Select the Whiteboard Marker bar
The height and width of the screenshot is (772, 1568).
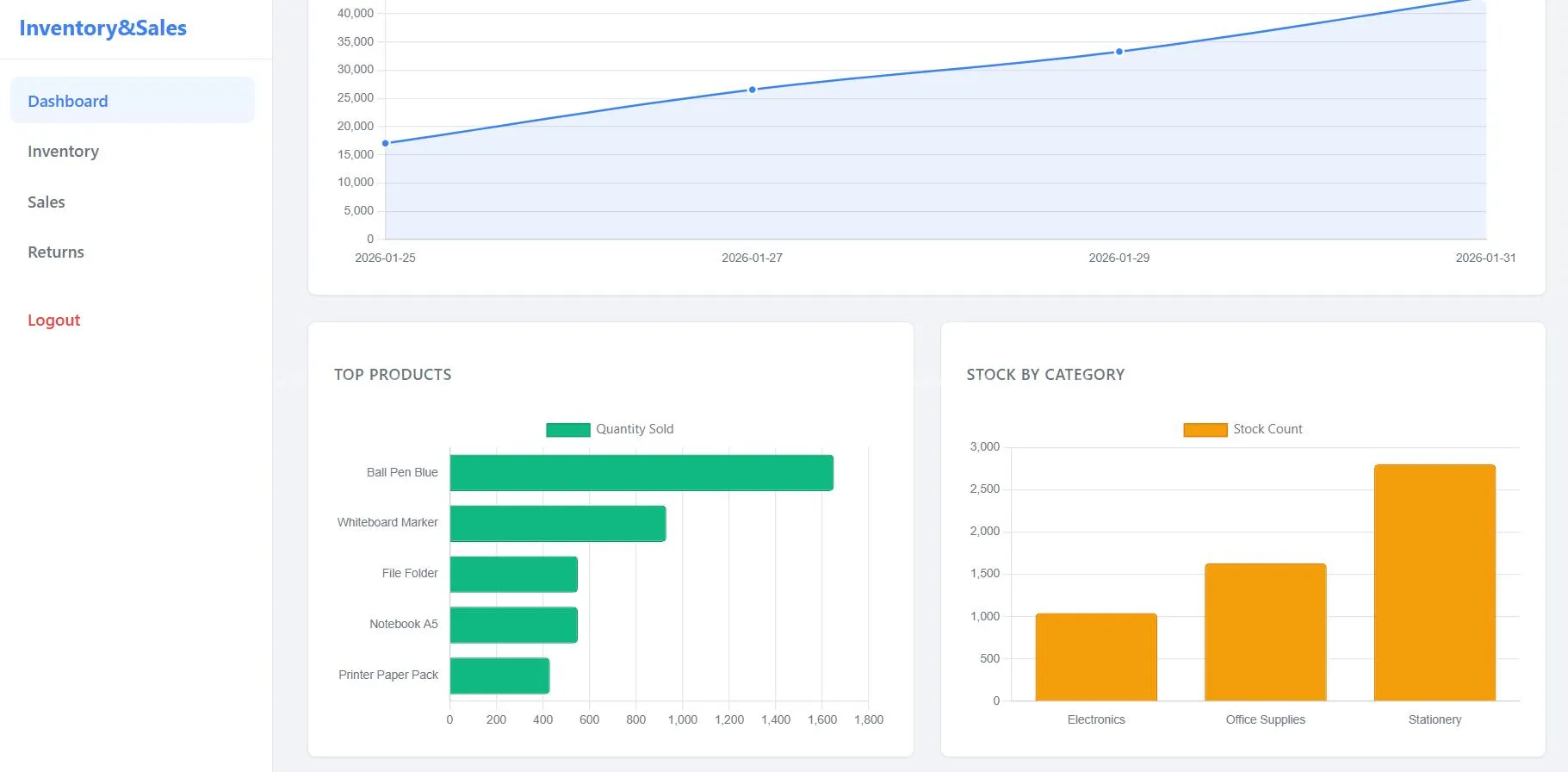click(x=557, y=524)
